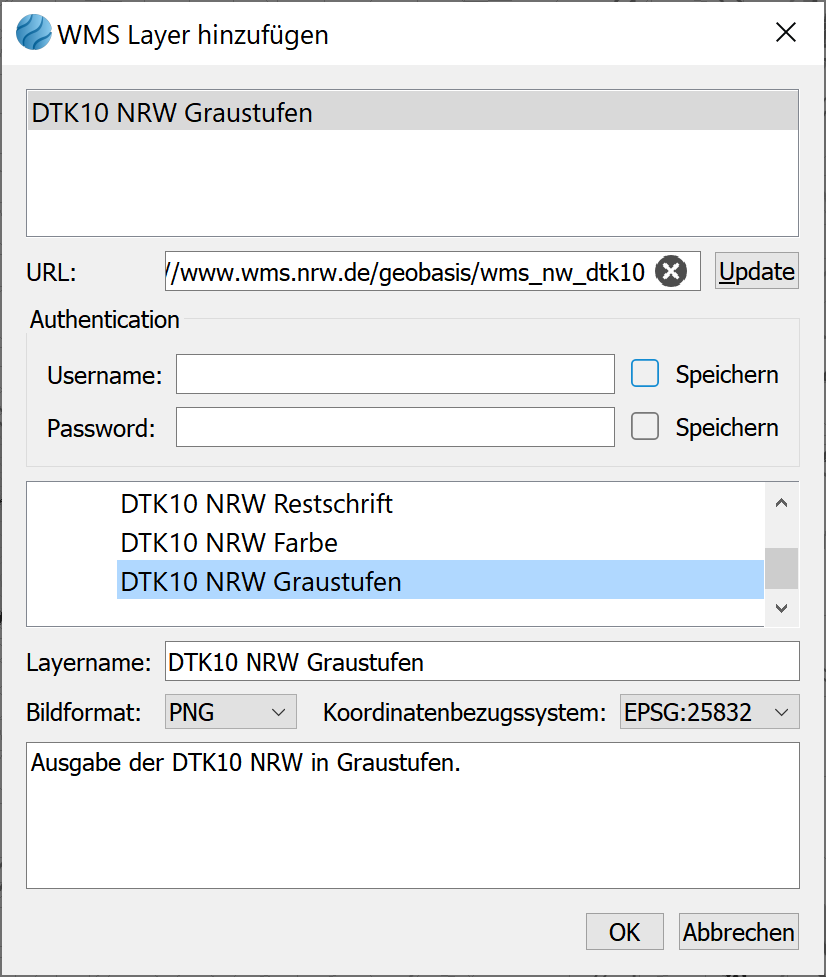Select DTK10 NRW Farbe layer

229,543
